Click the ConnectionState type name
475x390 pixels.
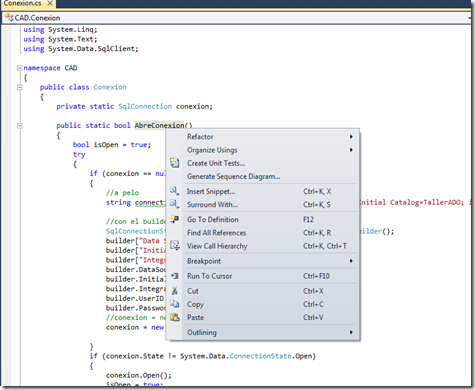click(260, 356)
